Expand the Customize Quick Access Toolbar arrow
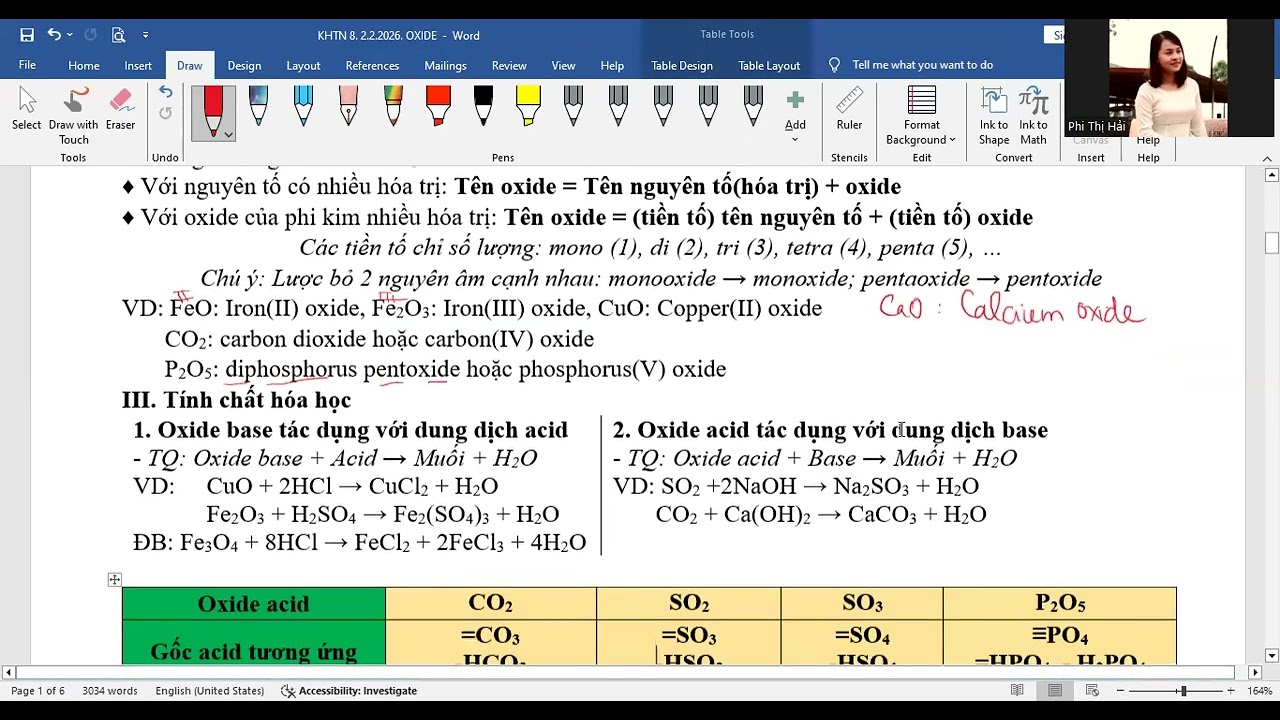 pyautogui.click(x=145, y=35)
